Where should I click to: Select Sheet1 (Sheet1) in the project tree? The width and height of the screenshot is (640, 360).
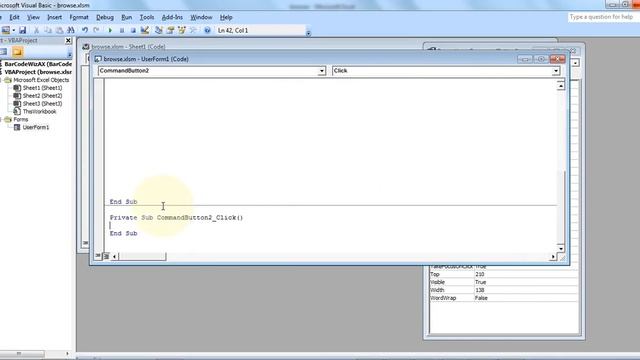tap(42, 88)
